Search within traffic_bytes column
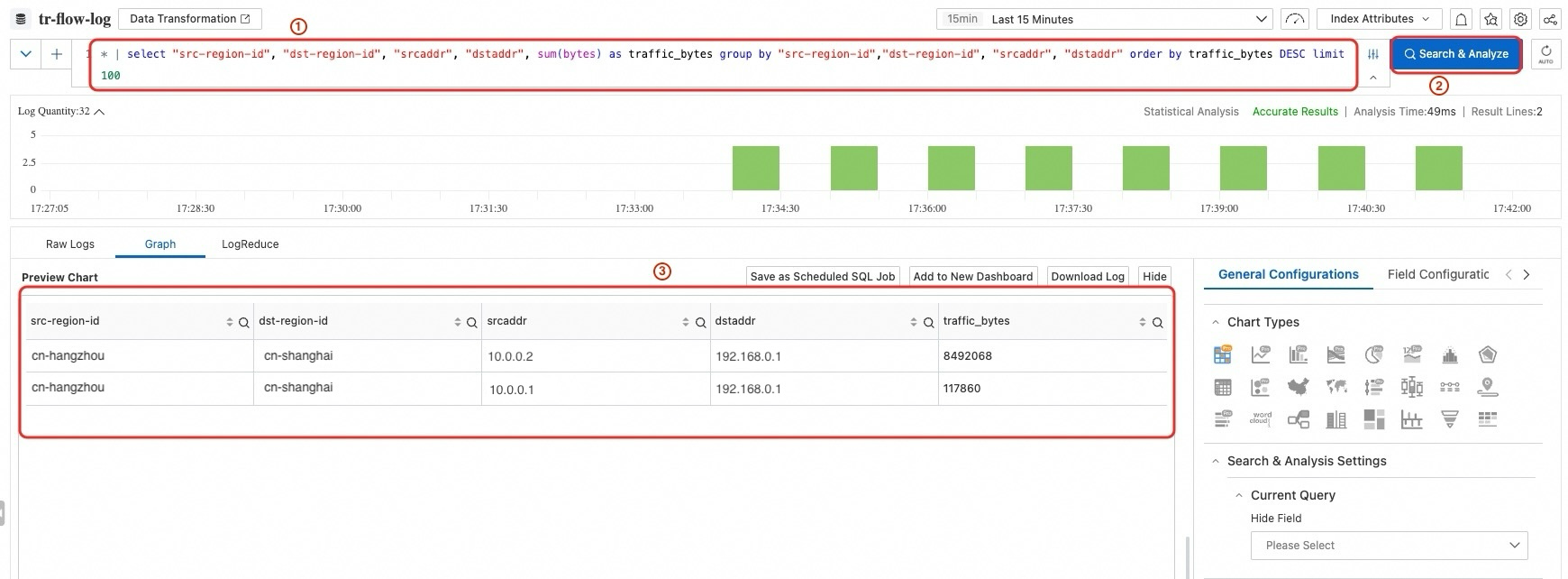The height and width of the screenshot is (579, 1568). pos(1157,322)
